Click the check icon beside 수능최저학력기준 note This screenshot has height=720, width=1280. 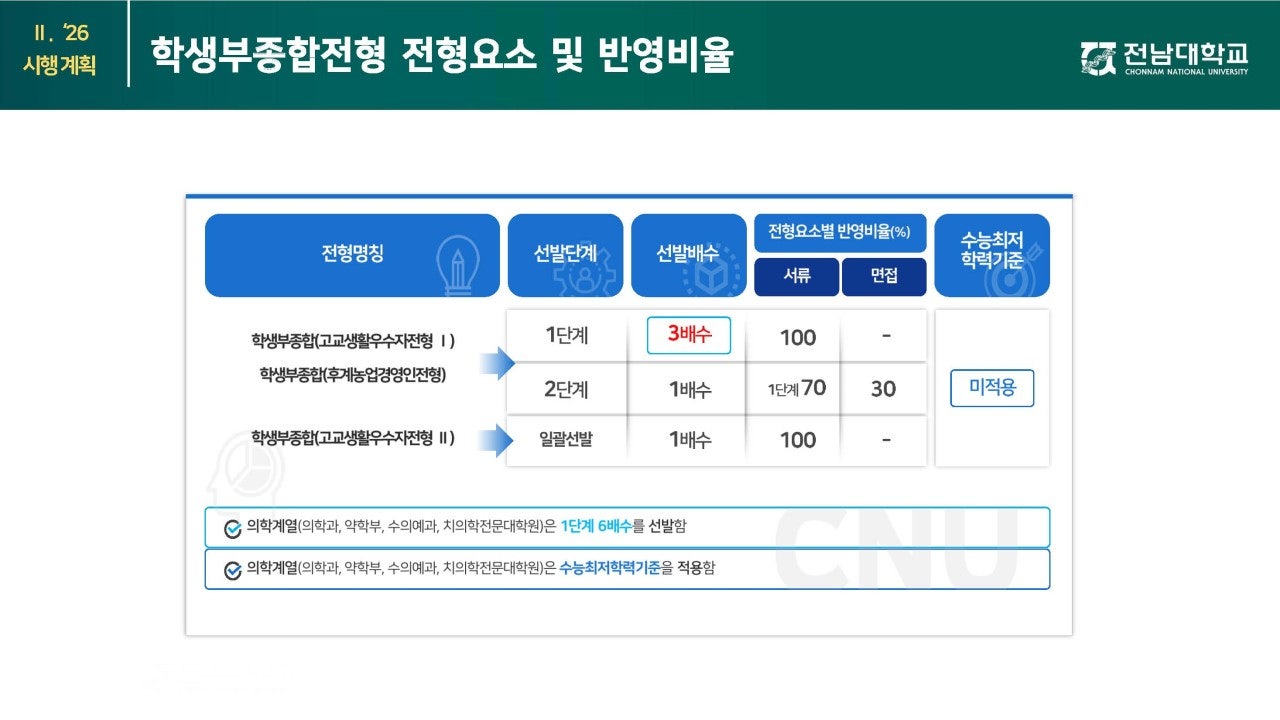coord(232,570)
